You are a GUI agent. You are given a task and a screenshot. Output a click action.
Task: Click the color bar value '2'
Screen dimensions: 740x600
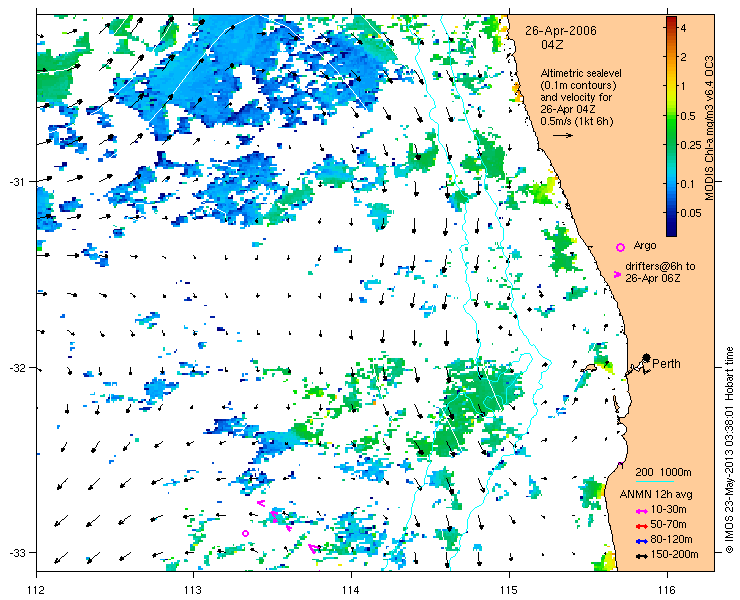point(683,57)
